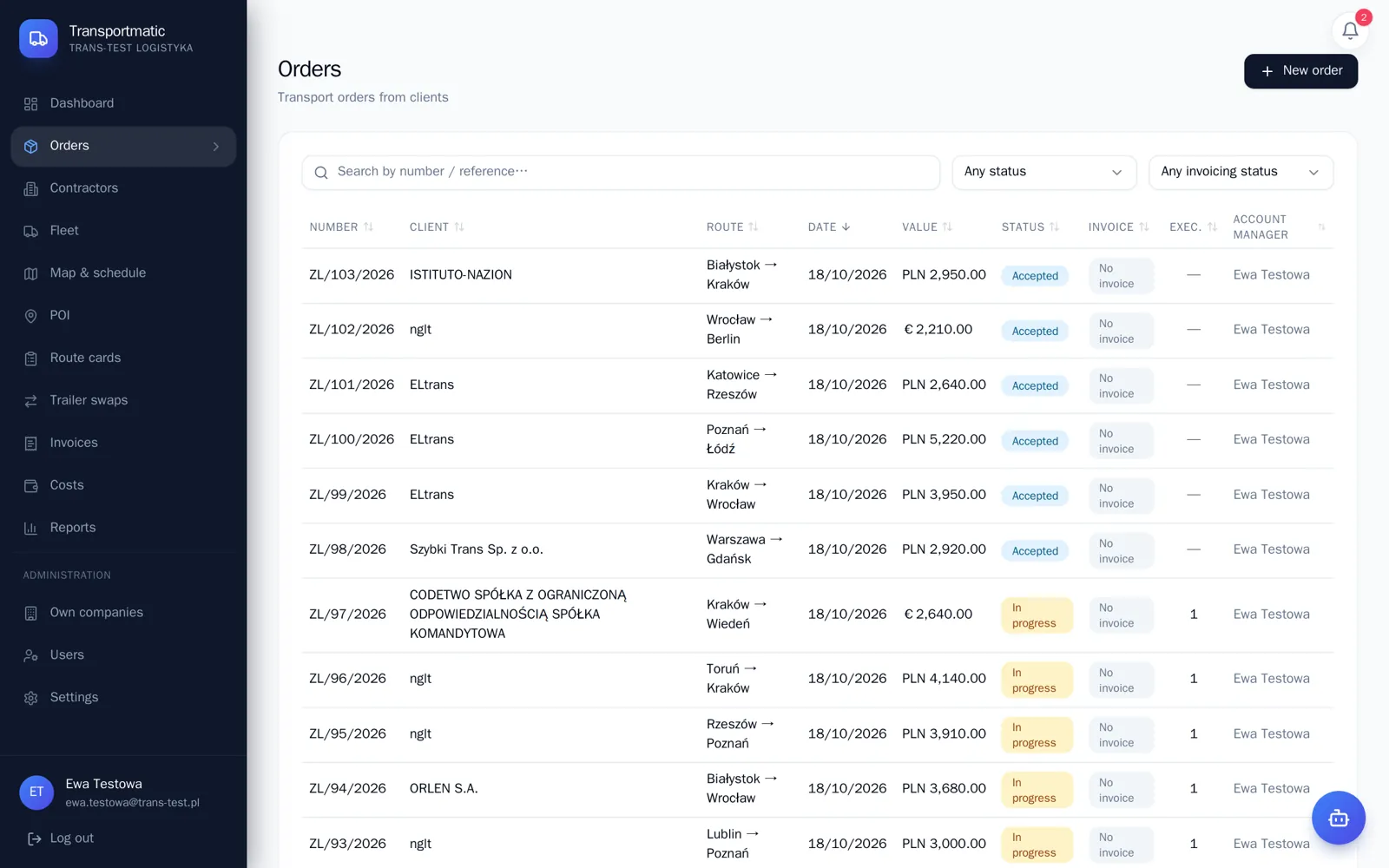
Task: Click the Settings gear icon
Action: 31,698
